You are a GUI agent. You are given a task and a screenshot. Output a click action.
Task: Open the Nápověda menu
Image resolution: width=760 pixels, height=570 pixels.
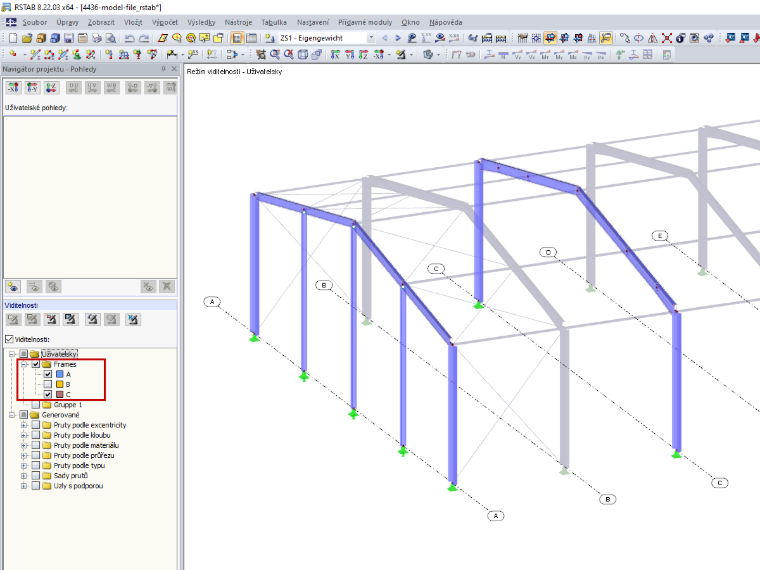click(445, 22)
